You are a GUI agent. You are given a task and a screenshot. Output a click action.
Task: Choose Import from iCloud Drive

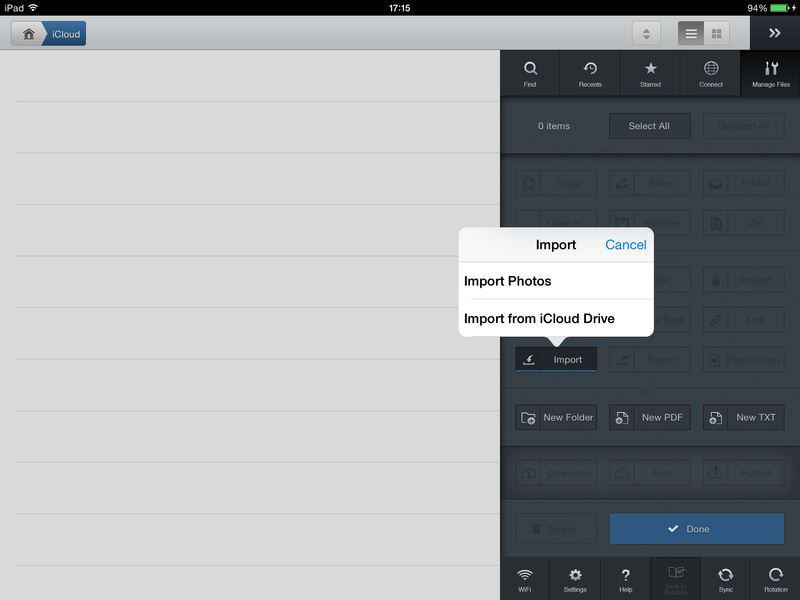point(556,318)
